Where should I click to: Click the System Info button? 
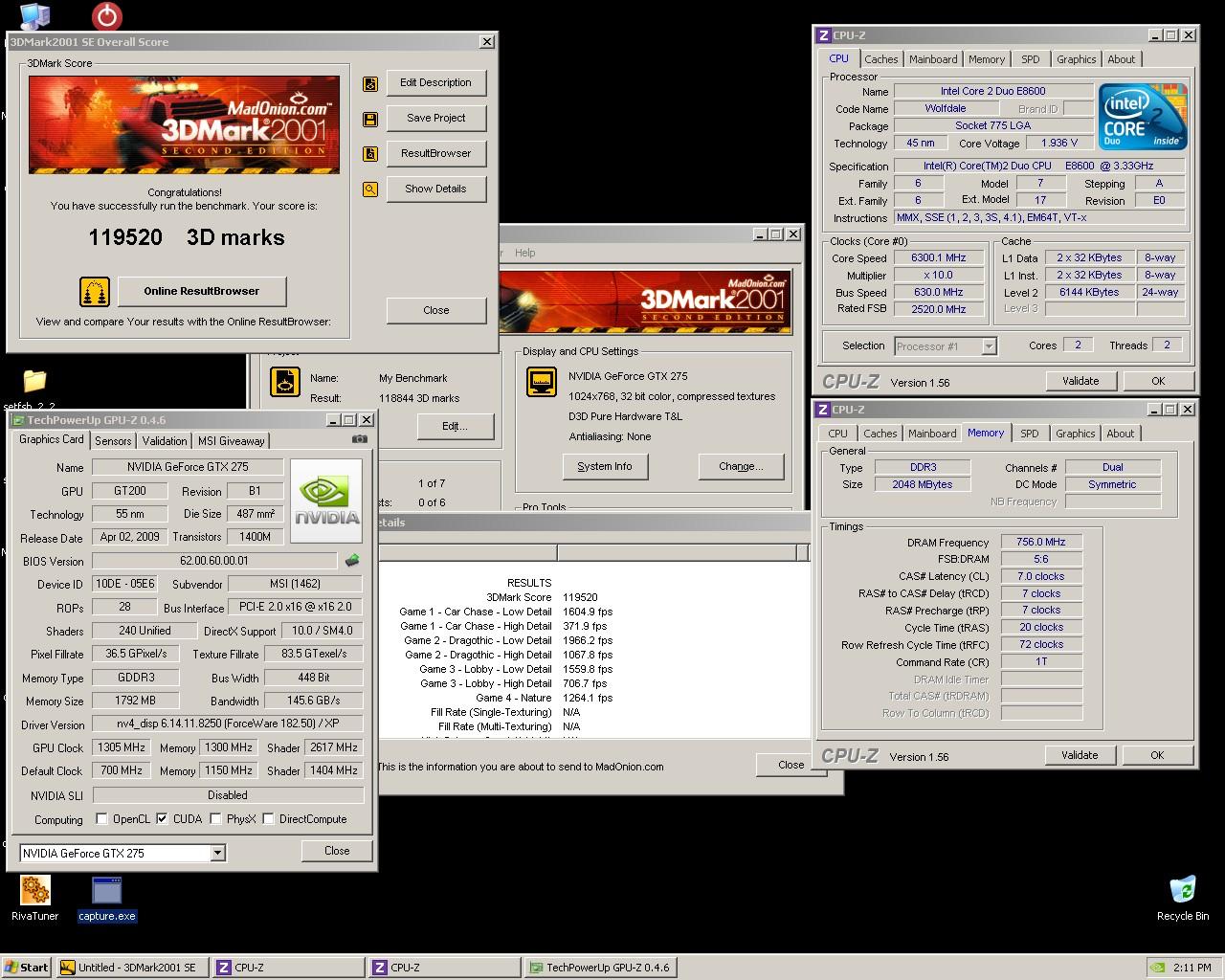pyautogui.click(x=605, y=467)
